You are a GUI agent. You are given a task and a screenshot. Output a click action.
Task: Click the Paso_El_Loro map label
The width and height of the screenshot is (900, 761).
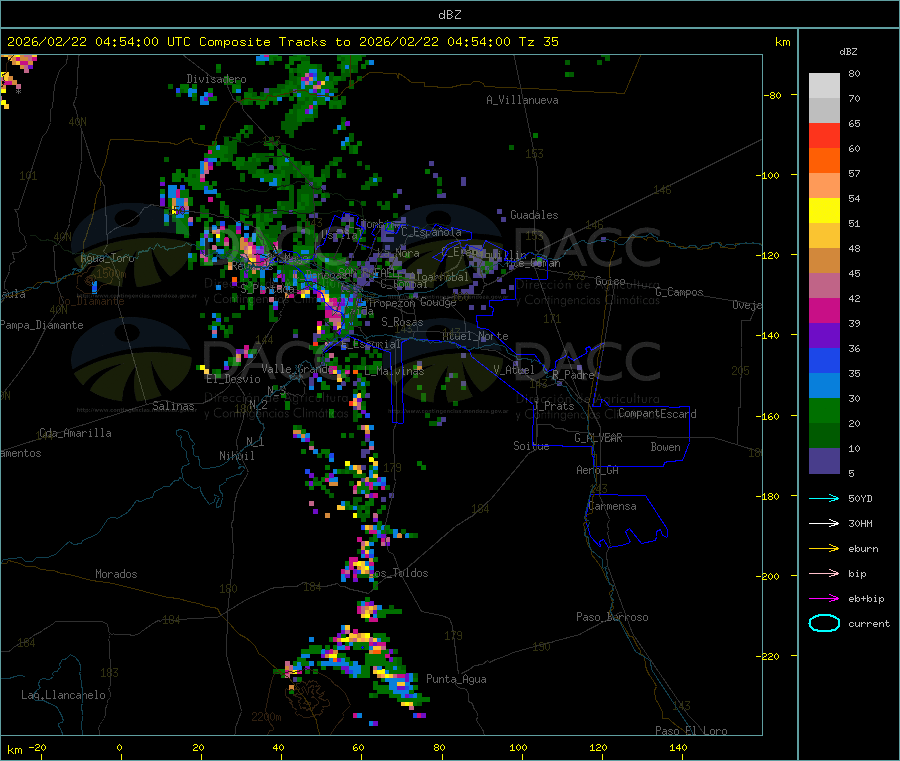[x=691, y=731]
